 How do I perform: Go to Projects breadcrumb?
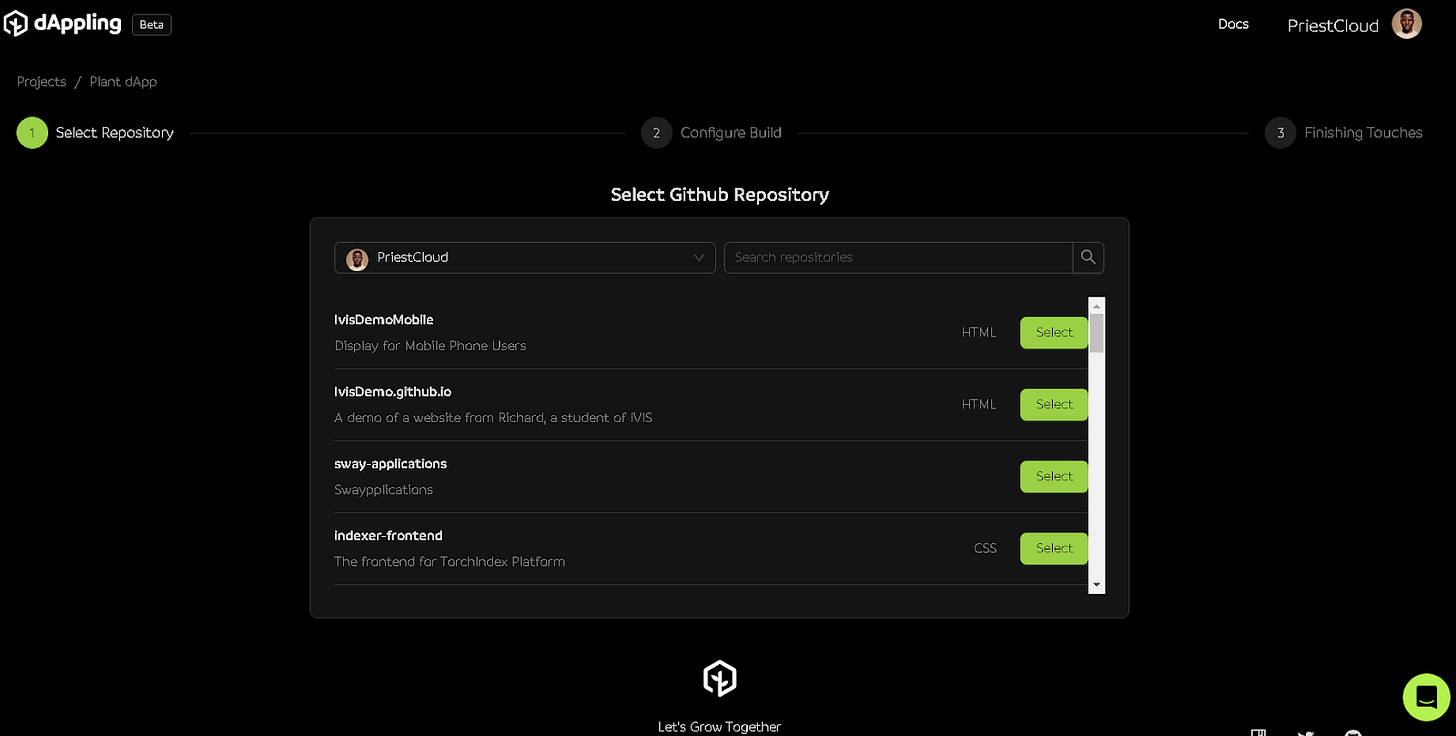(41, 82)
